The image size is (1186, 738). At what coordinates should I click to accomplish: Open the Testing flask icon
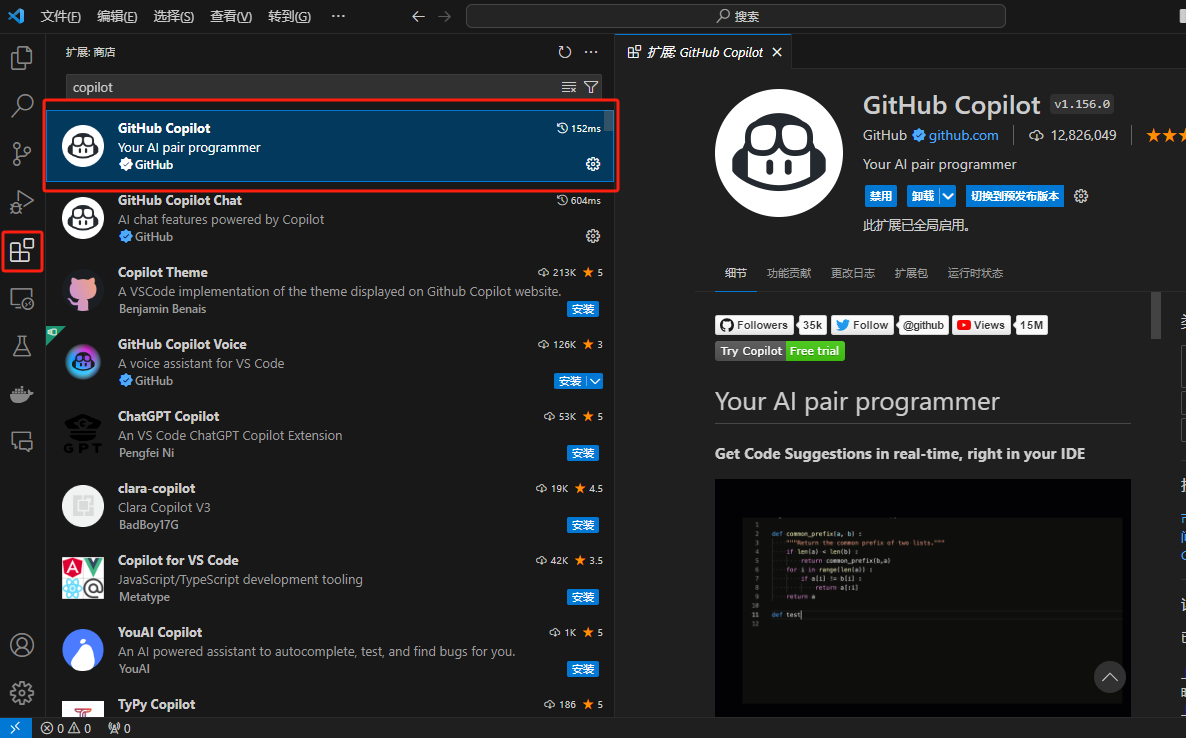point(22,346)
